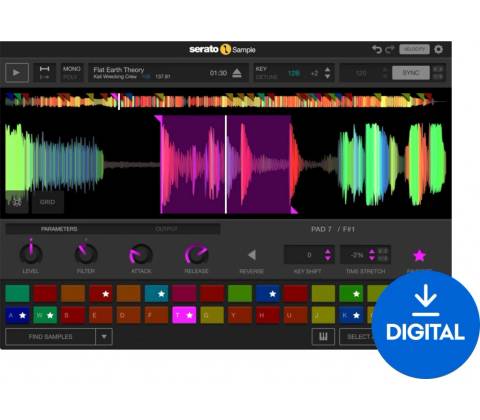The width and height of the screenshot is (480, 420).
Task: Click the purple selected region in main waveform
Action: coord(225,164)
